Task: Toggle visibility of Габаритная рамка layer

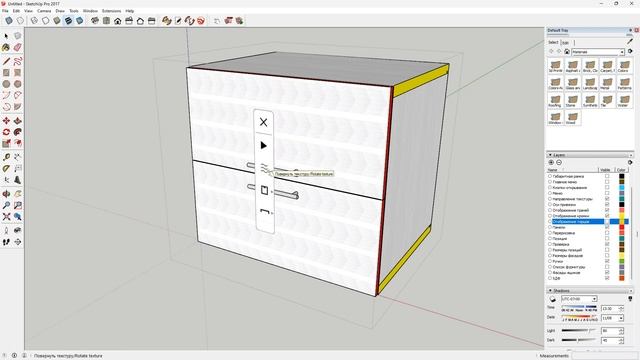Action: (x=607, y=176)
